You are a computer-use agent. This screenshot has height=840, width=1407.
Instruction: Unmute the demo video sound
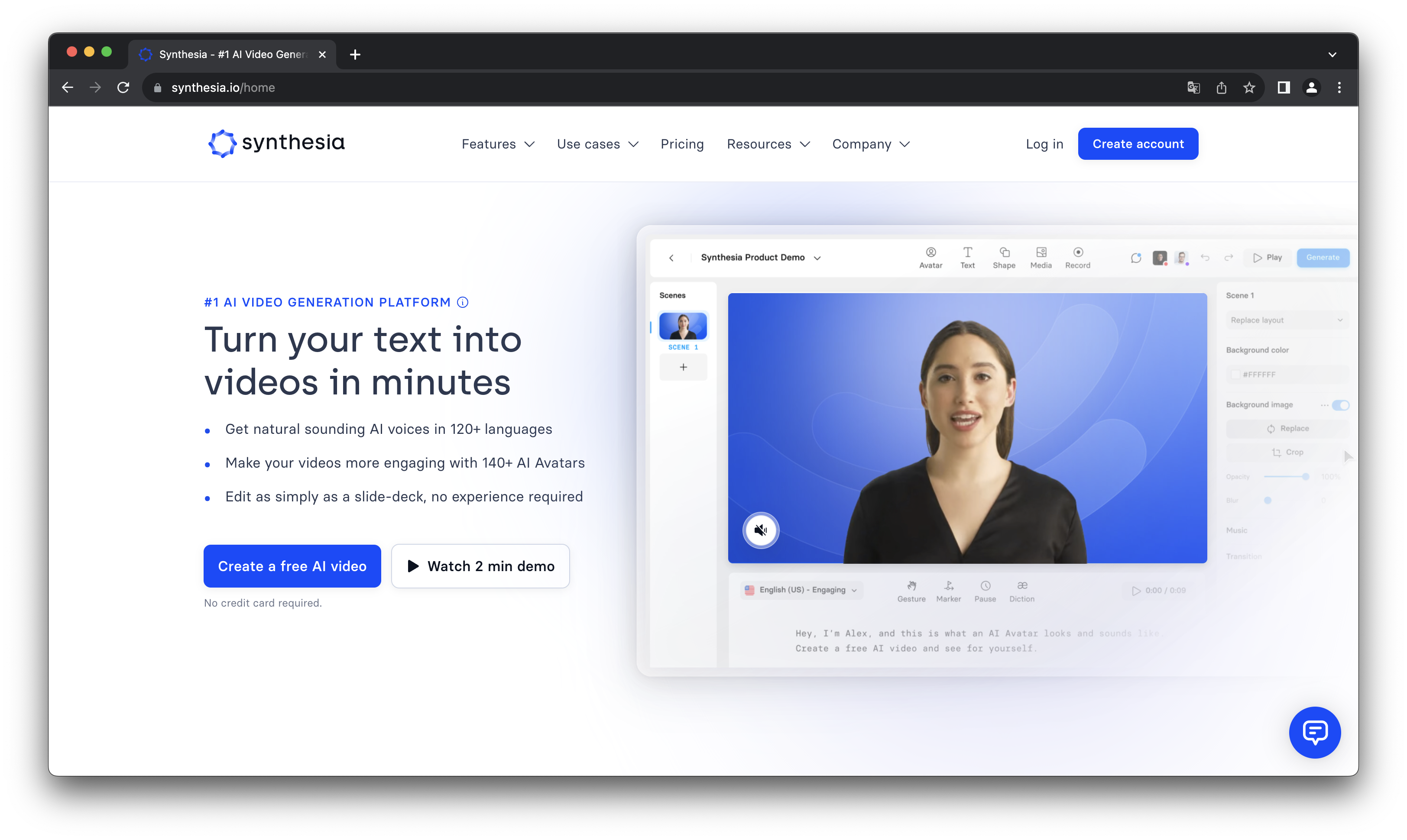(760, 530)
